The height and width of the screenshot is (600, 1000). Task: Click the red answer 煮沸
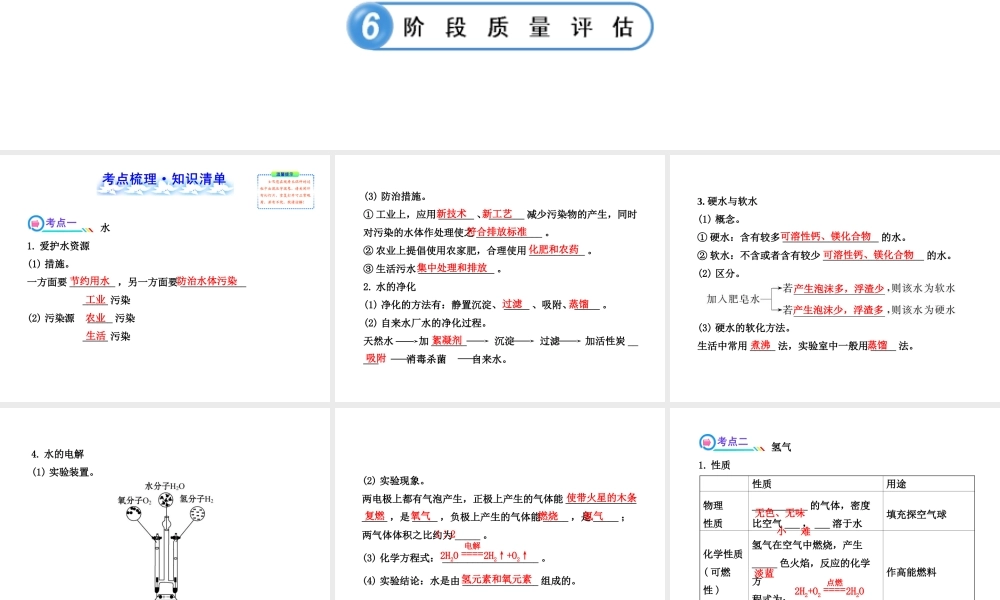[x=760, y=346]
